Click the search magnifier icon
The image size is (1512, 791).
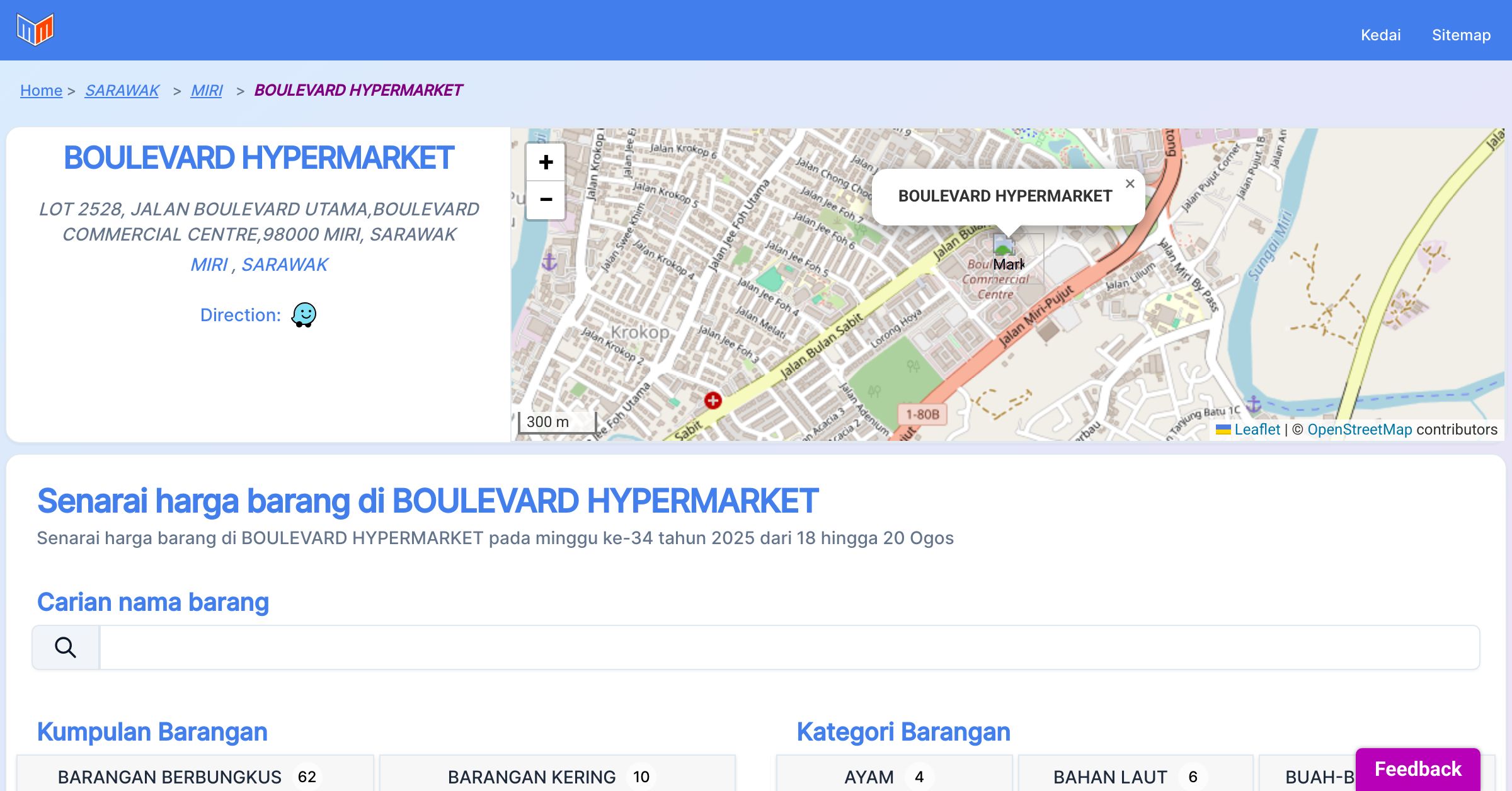(x=66, y=647)
